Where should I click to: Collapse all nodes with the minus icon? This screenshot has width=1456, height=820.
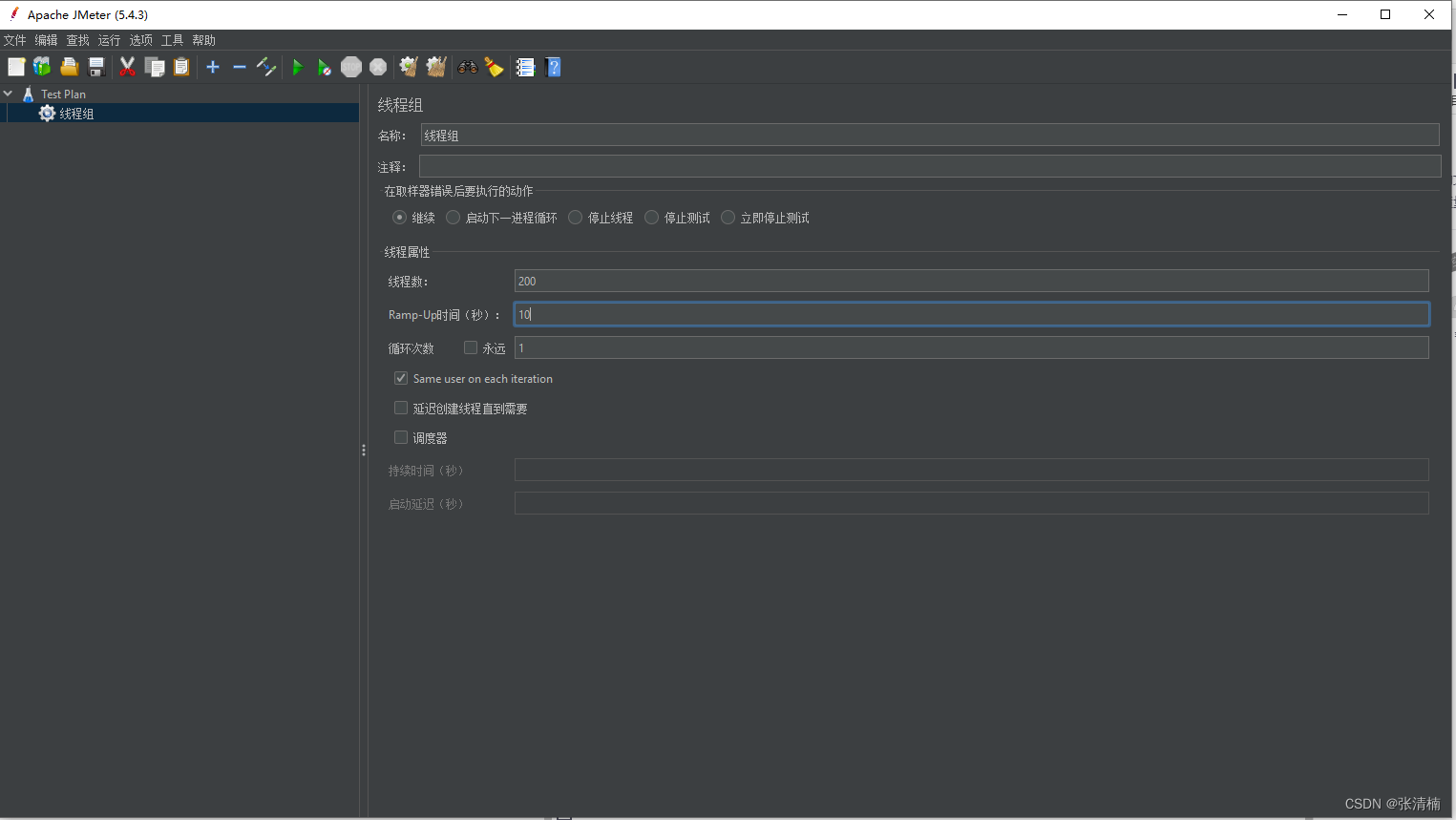coord(240,67)
